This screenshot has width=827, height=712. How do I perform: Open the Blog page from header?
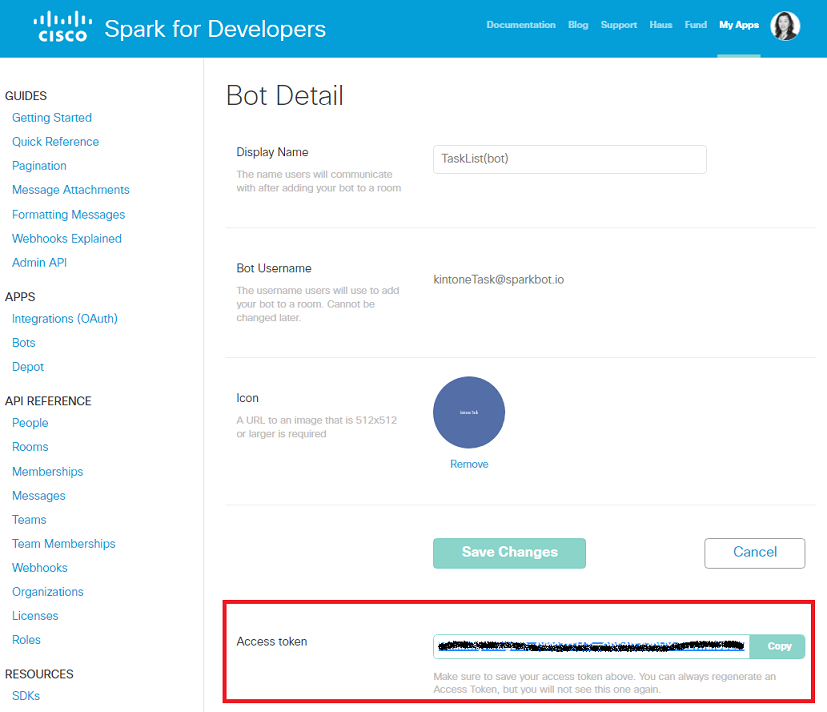(x=578, y=25)
